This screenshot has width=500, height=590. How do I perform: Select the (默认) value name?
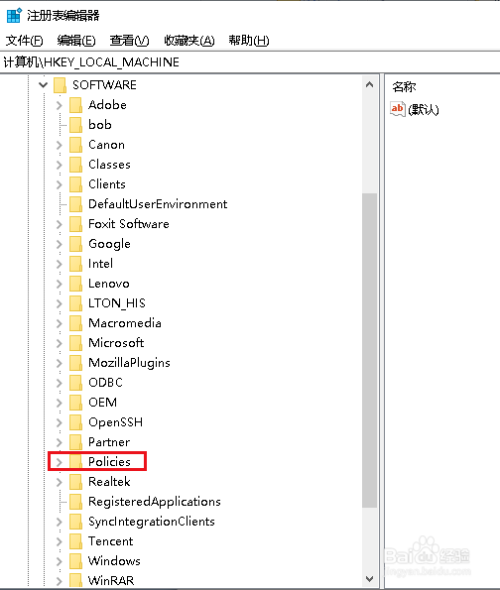coord(424,110)
